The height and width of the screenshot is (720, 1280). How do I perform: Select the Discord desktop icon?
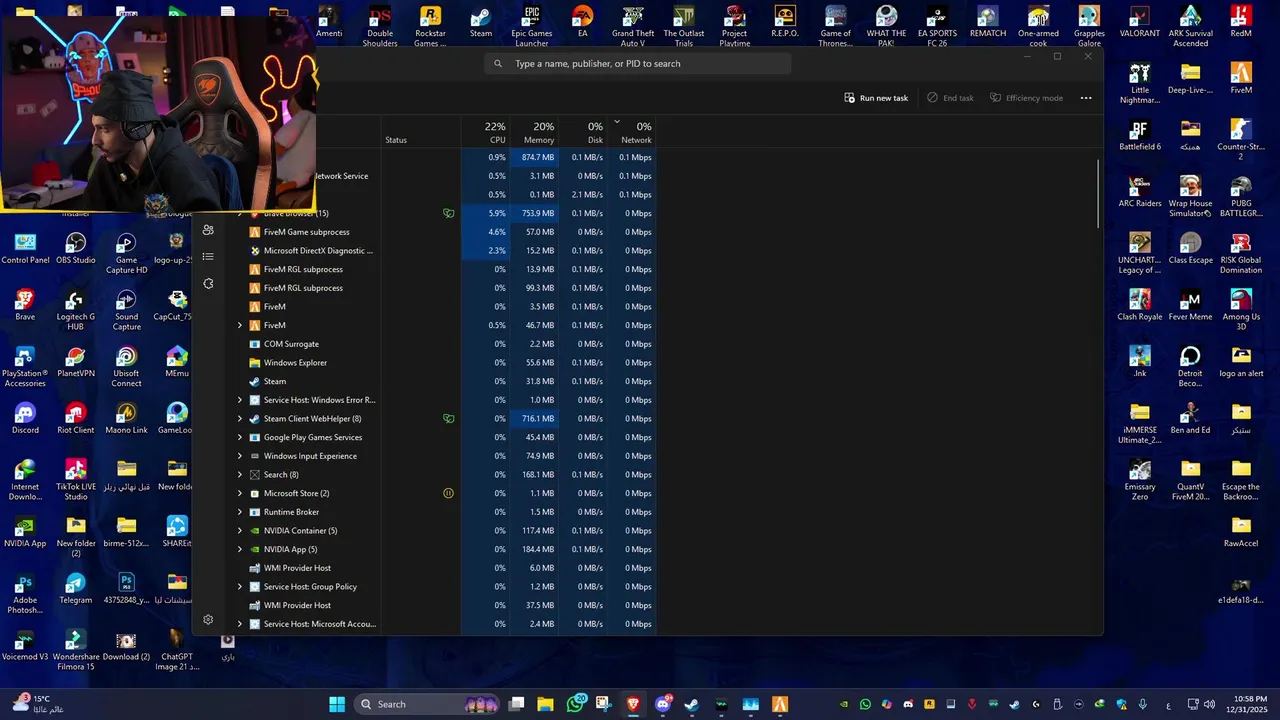pyautogui.click(x=25, y=419)
